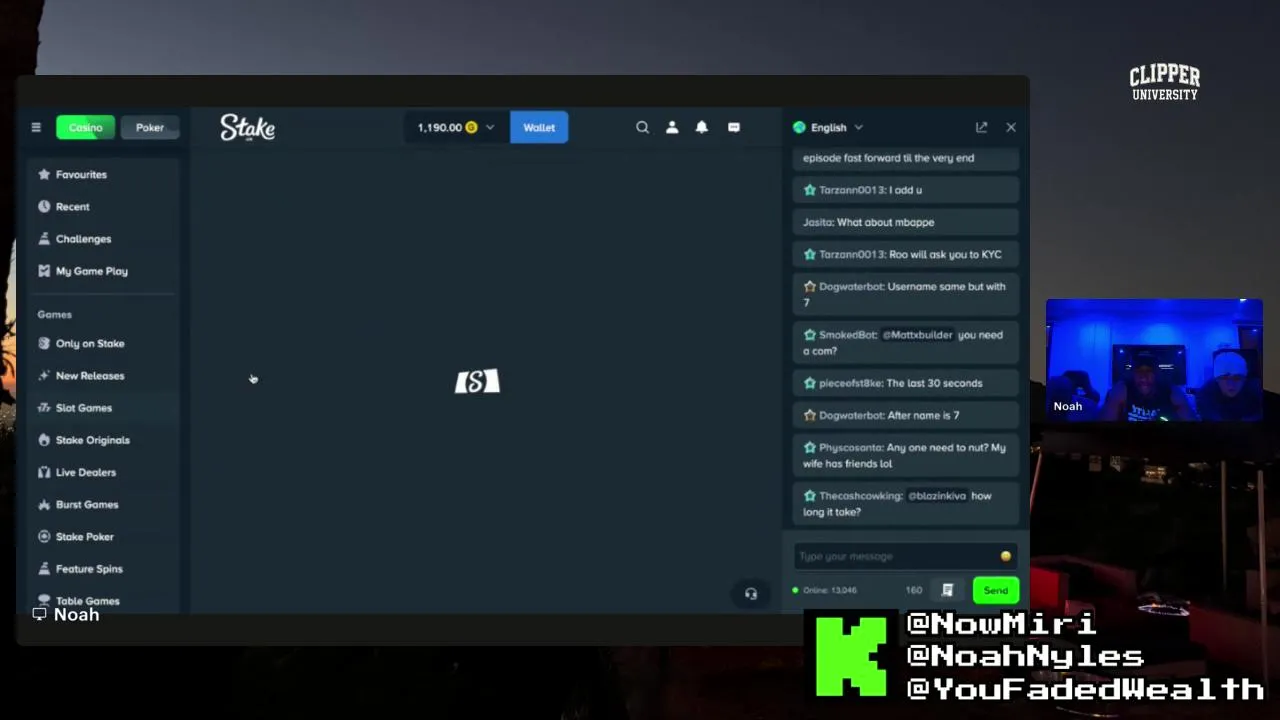Open the Wallet
Viewport: 1280px width, 720px height.
(x=539, y=127)
